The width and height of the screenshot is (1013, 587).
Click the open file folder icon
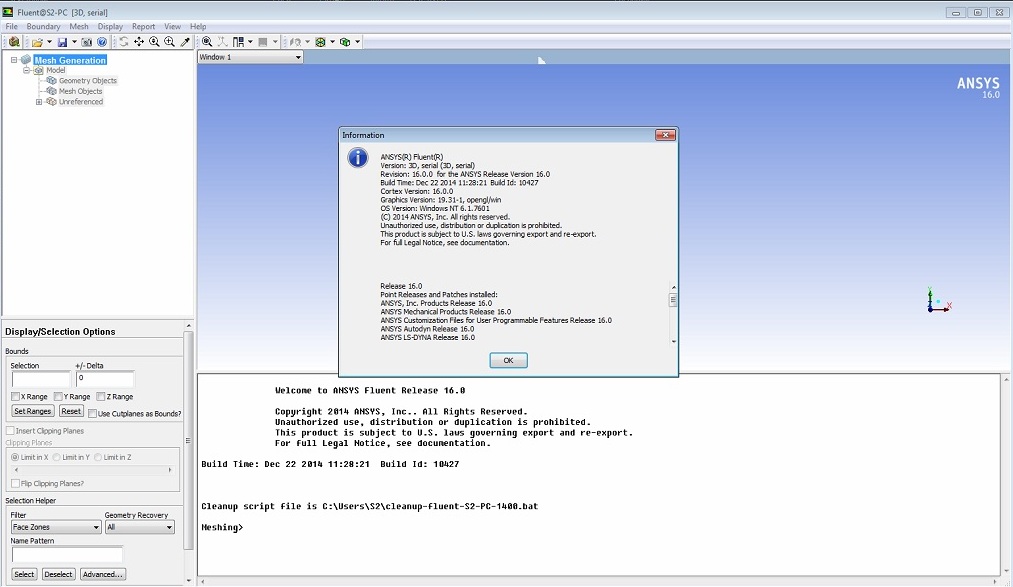[x=37, y=42]
